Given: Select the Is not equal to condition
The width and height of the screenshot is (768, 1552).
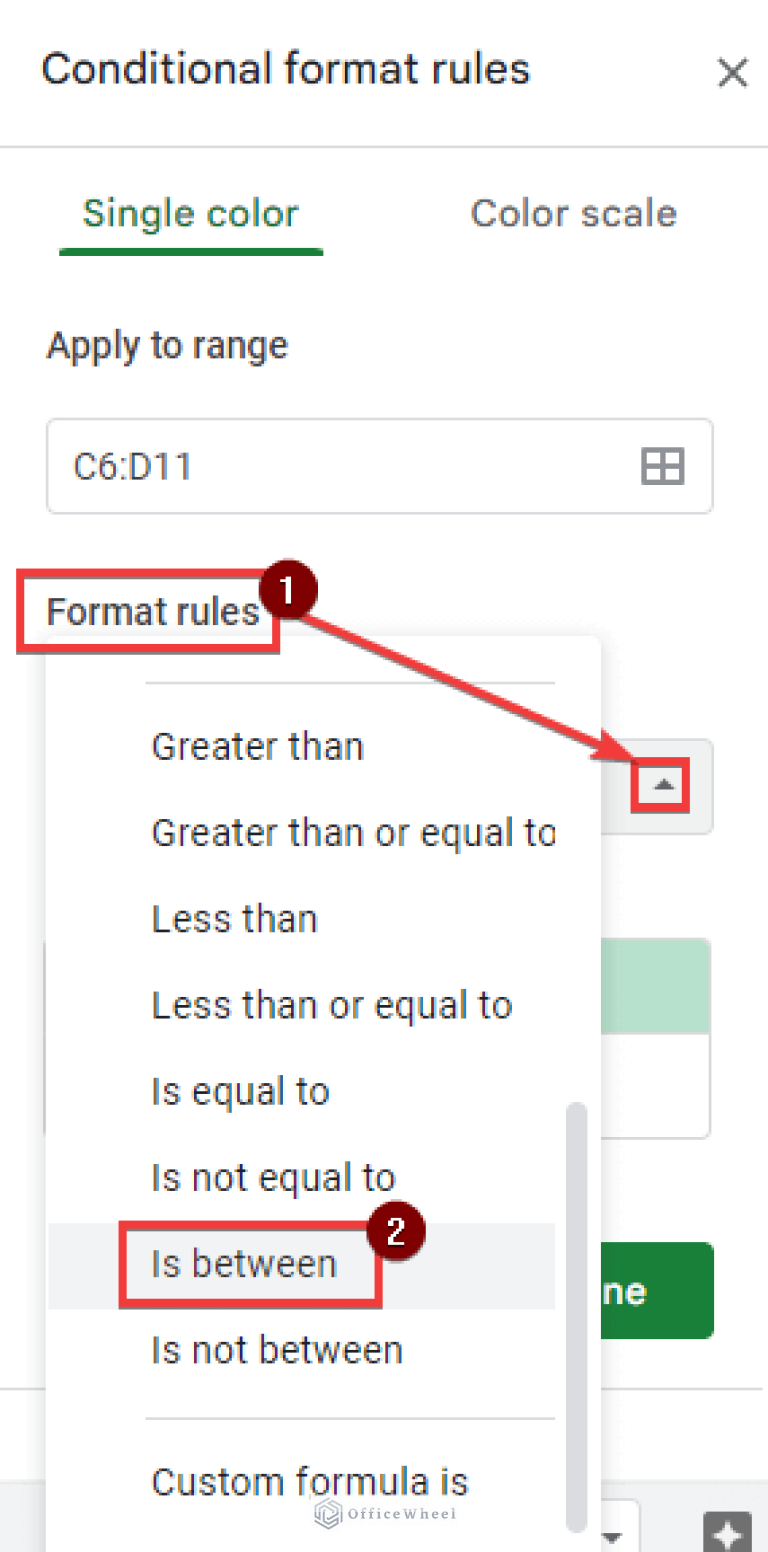Looking at the screenshot, I should point(272,1177).
